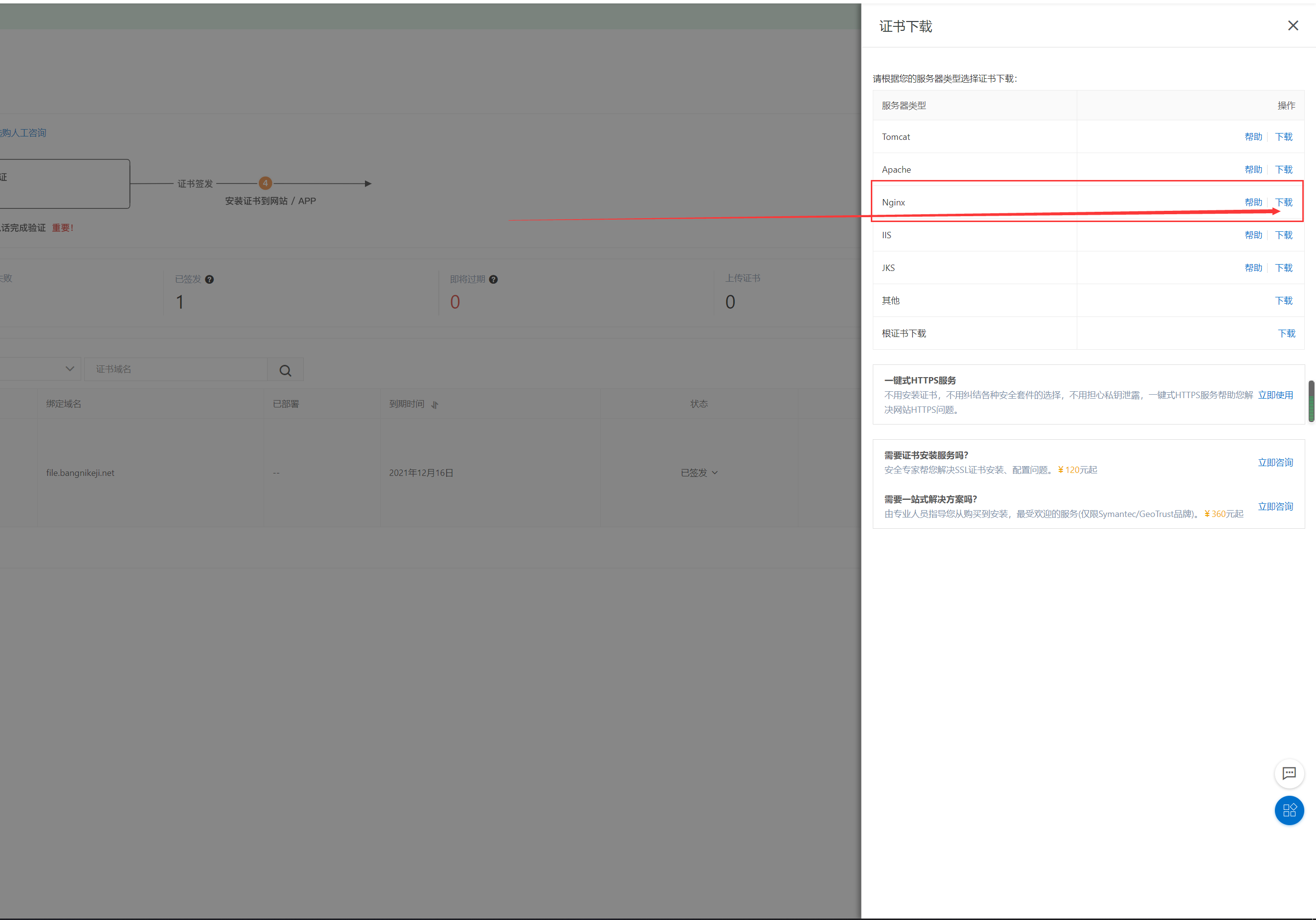Viewport: 1316px width, 920px height.
Task: Click help icon beside 即将过期
Action: 493,279
